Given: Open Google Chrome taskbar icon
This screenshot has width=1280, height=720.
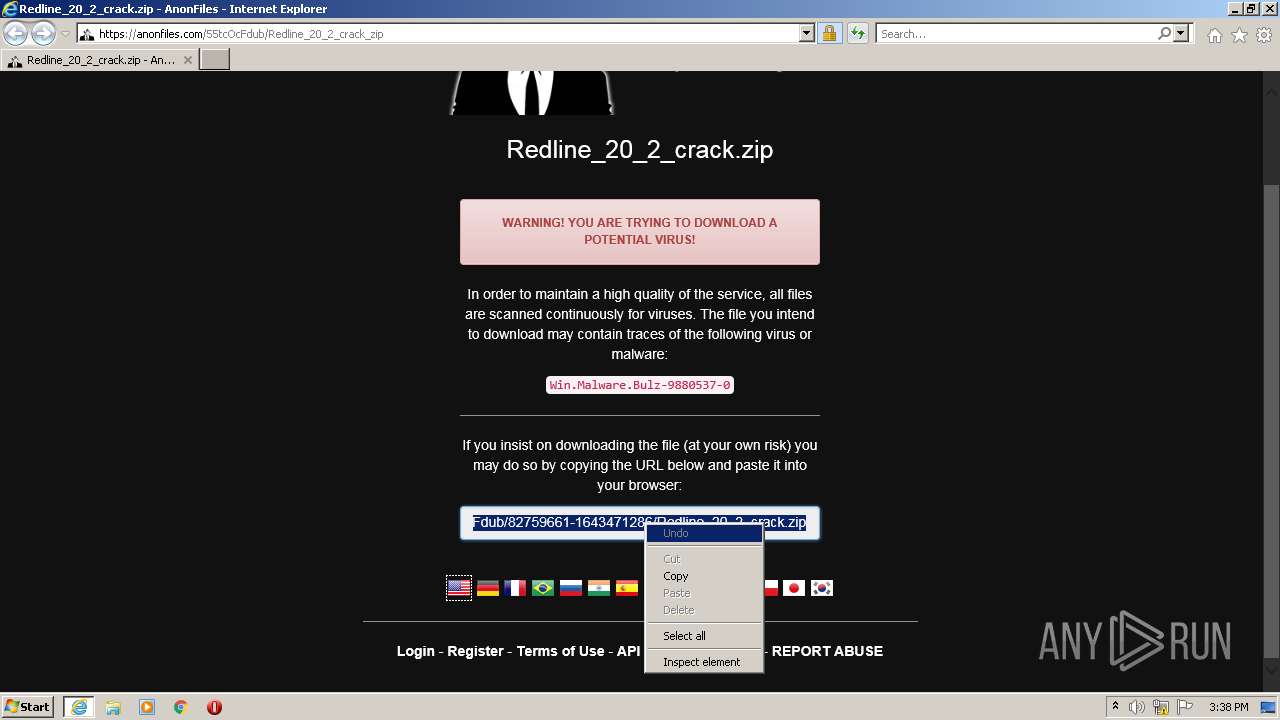Looking at the screenshot, I should point(181,707).
